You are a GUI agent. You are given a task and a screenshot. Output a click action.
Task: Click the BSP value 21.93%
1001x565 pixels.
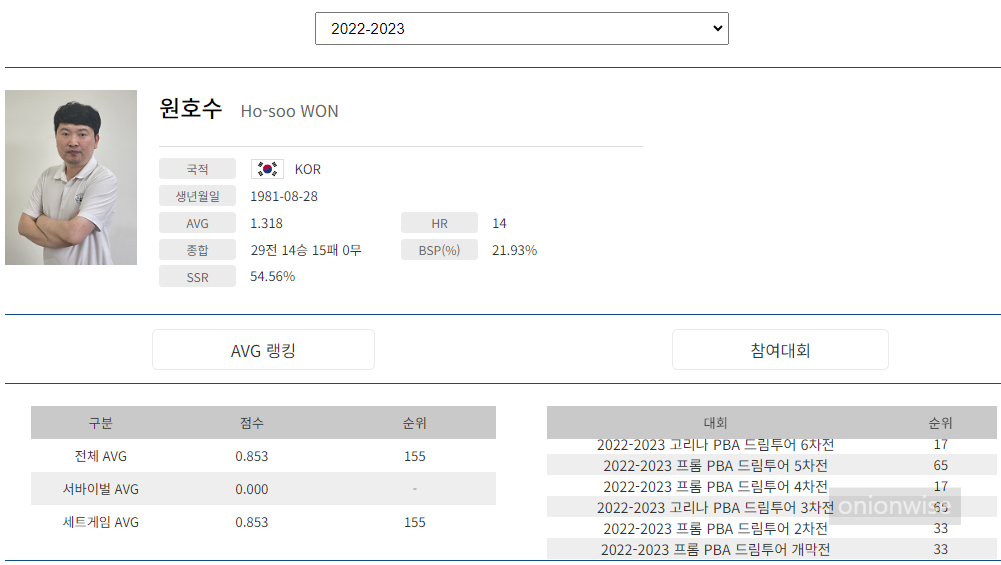[515, 250]
